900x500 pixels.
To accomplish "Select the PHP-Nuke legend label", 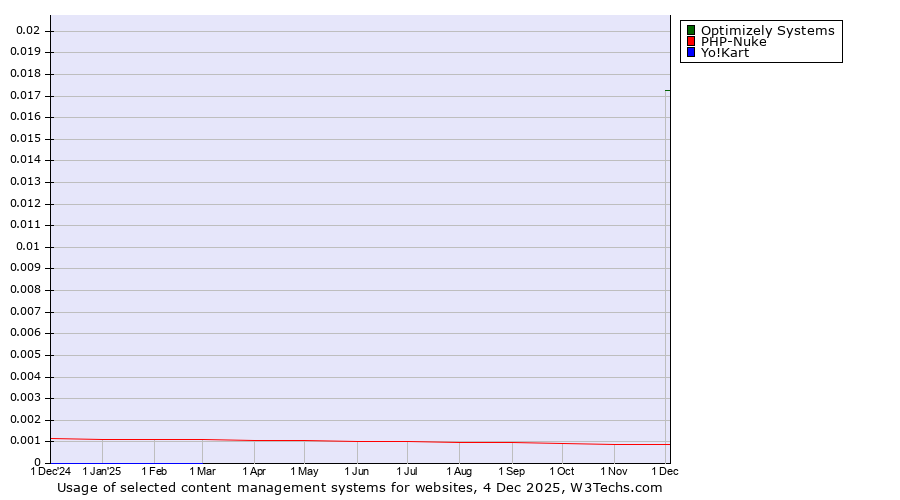I will (733, 41).
